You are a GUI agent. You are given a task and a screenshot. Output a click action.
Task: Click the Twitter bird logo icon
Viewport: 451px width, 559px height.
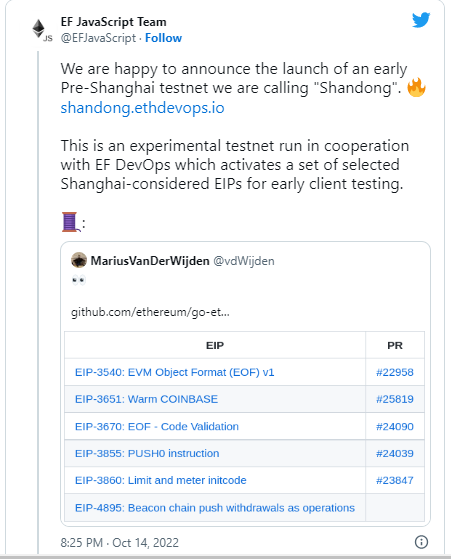(421, 20)
